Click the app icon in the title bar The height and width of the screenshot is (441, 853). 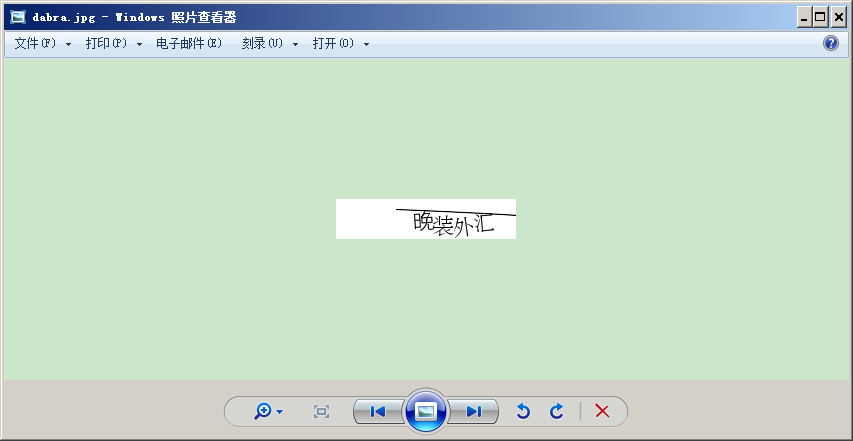[17, 17]
